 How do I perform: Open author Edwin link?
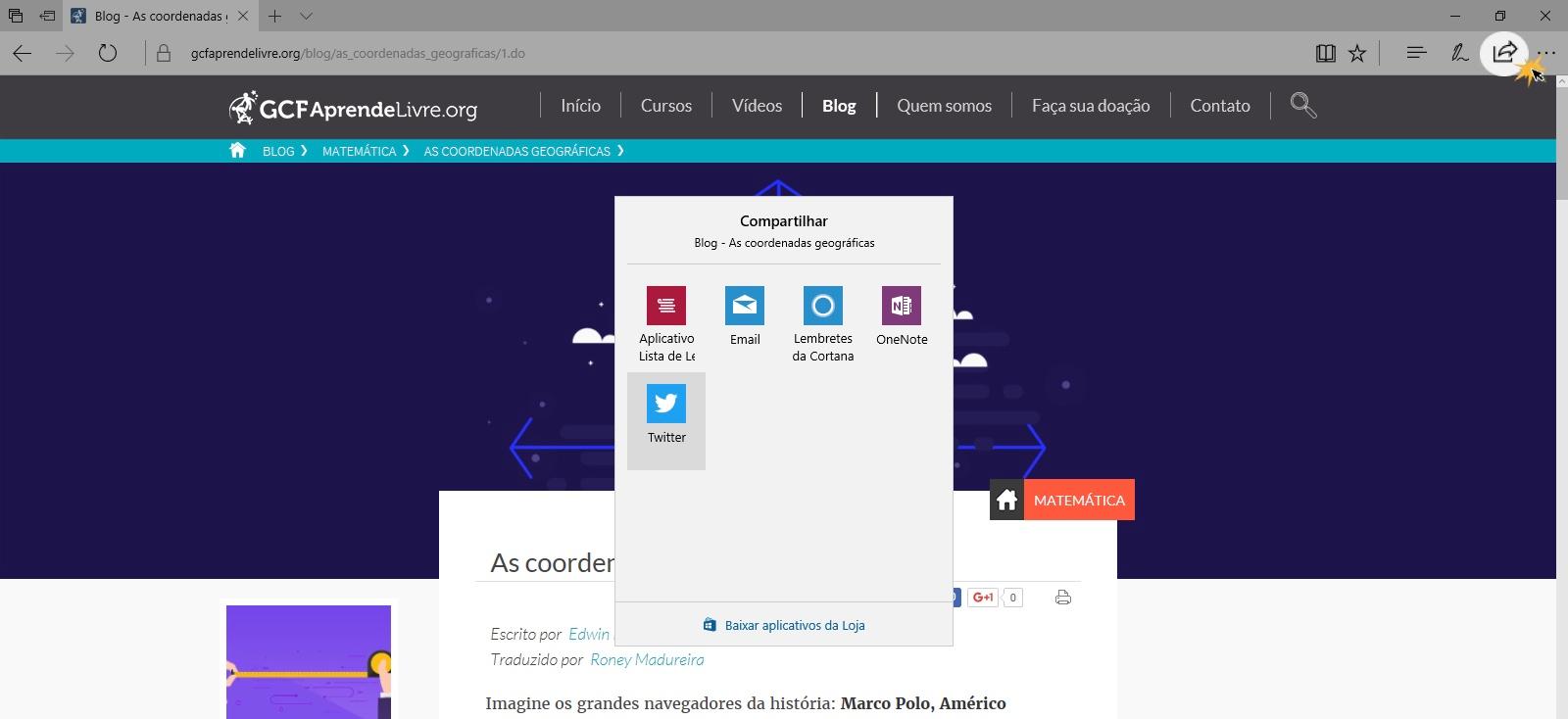point(589,634)
